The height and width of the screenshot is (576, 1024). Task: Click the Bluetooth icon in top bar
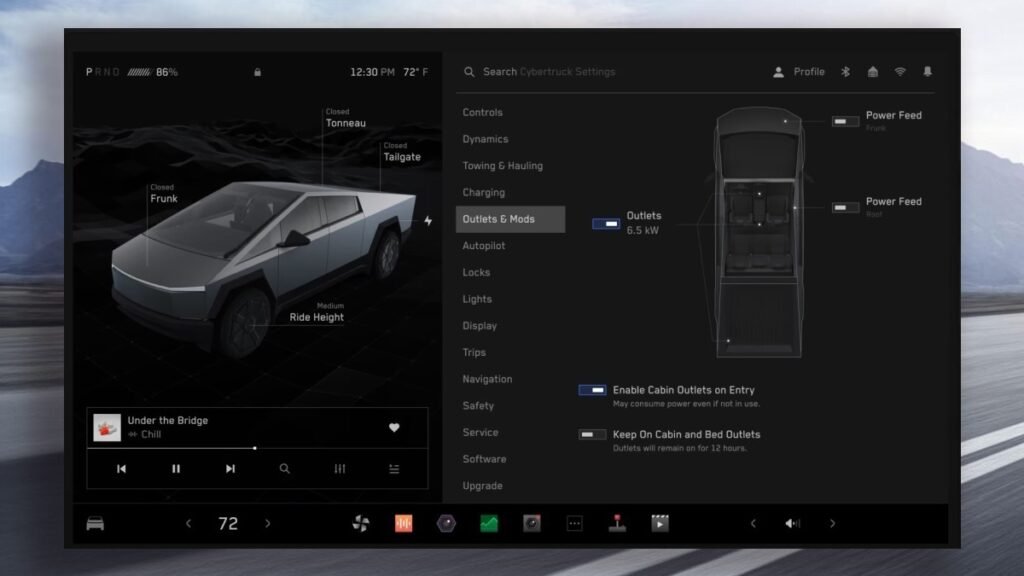(844, 72)
